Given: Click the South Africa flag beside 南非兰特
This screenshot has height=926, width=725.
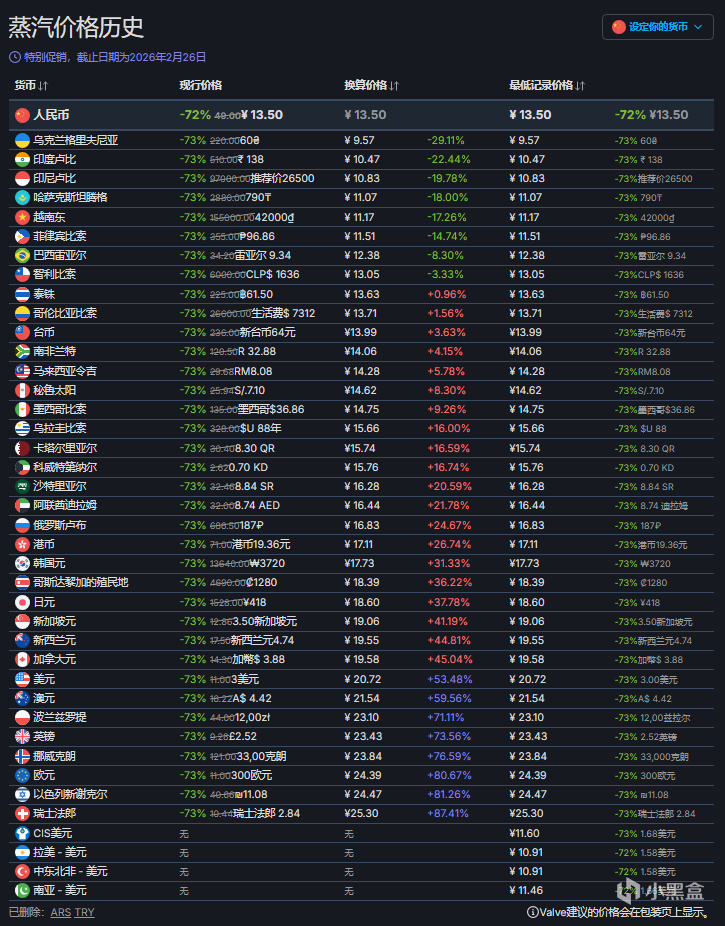Looking at the screenshot, I should click(x=22, y=351).
